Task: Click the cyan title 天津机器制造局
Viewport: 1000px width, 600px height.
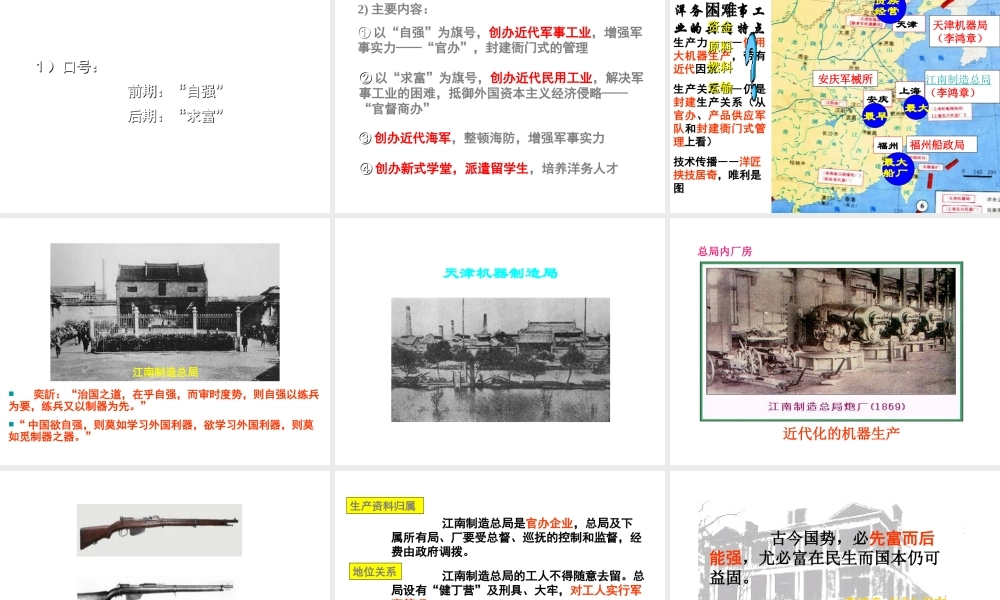Action: coord(500,274)
